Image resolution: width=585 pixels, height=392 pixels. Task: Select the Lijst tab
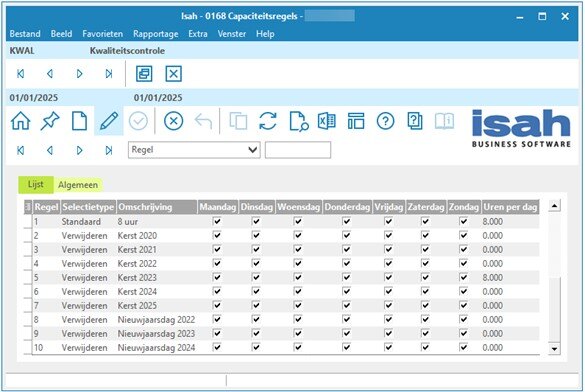36,184
